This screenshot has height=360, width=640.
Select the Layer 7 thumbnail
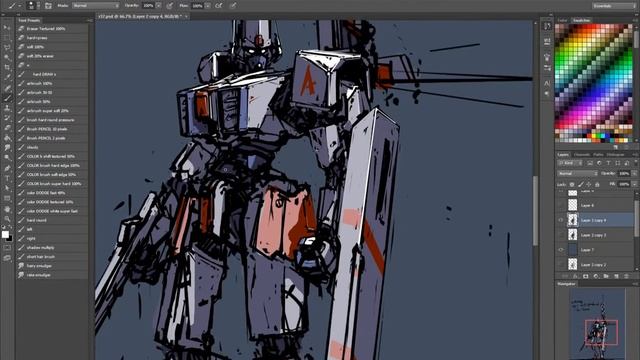pos(573,249)
